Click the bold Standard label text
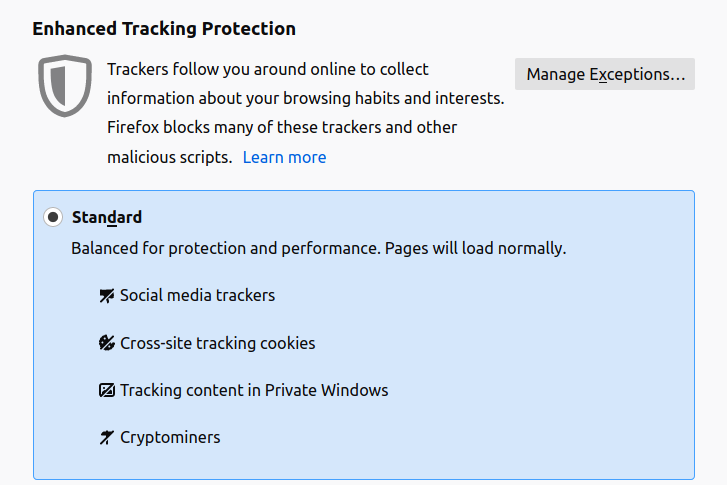 coord(107,217)
